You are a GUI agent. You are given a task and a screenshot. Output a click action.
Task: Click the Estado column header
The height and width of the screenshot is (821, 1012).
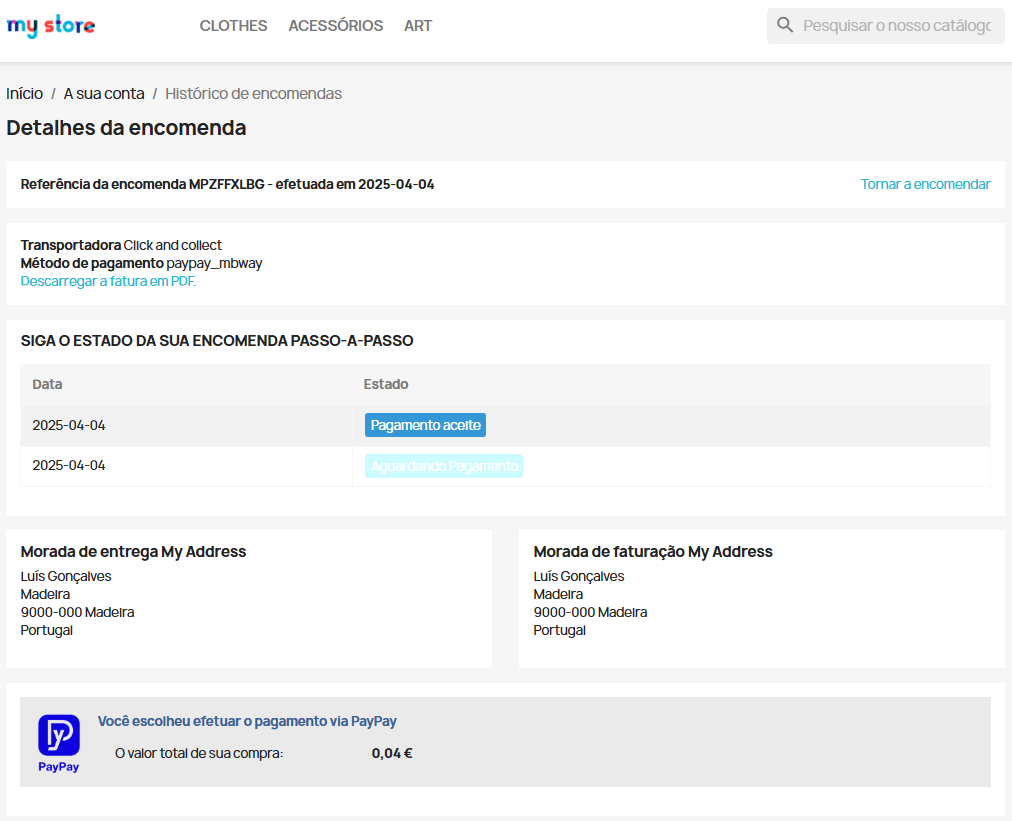click(385, 384)
